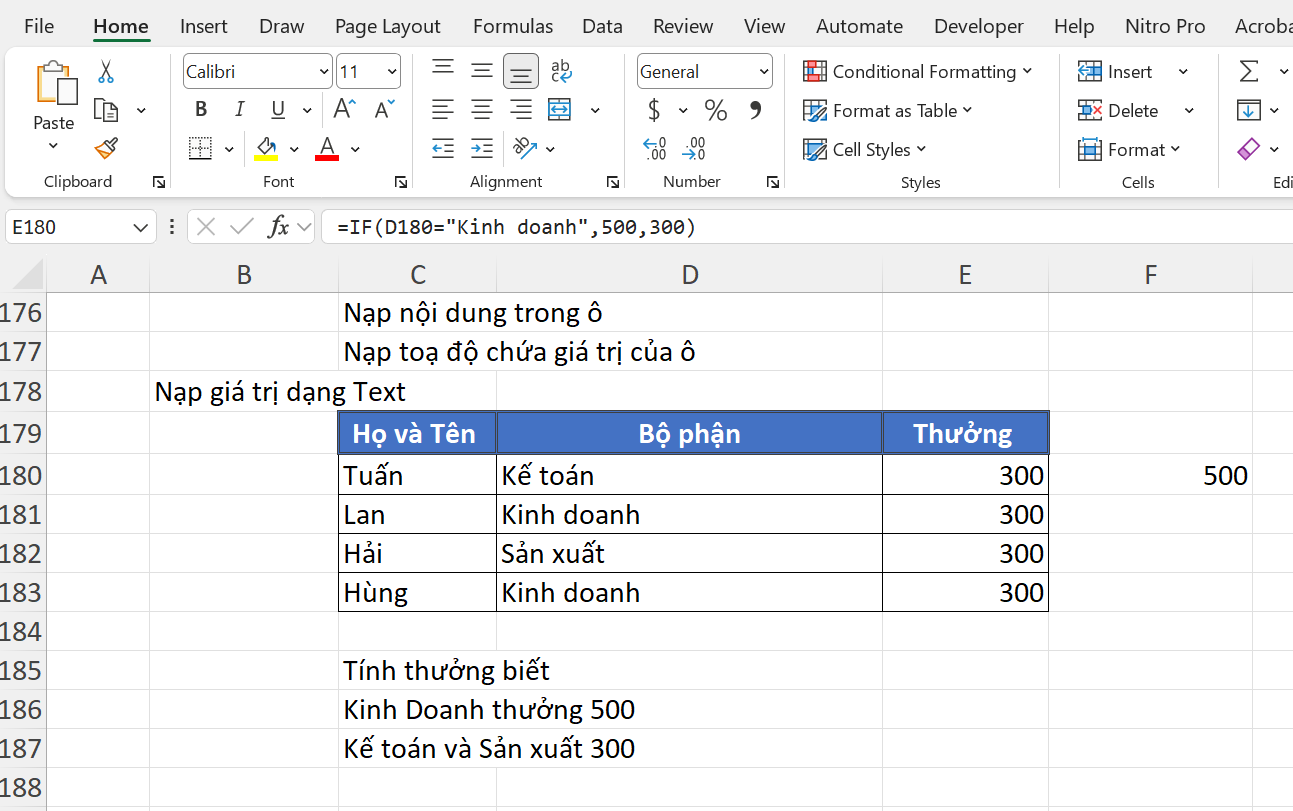The width and height of the screenshot is (1293, 811).
Task: Select the Format Painter brush
Action: [x=106, y=149]
